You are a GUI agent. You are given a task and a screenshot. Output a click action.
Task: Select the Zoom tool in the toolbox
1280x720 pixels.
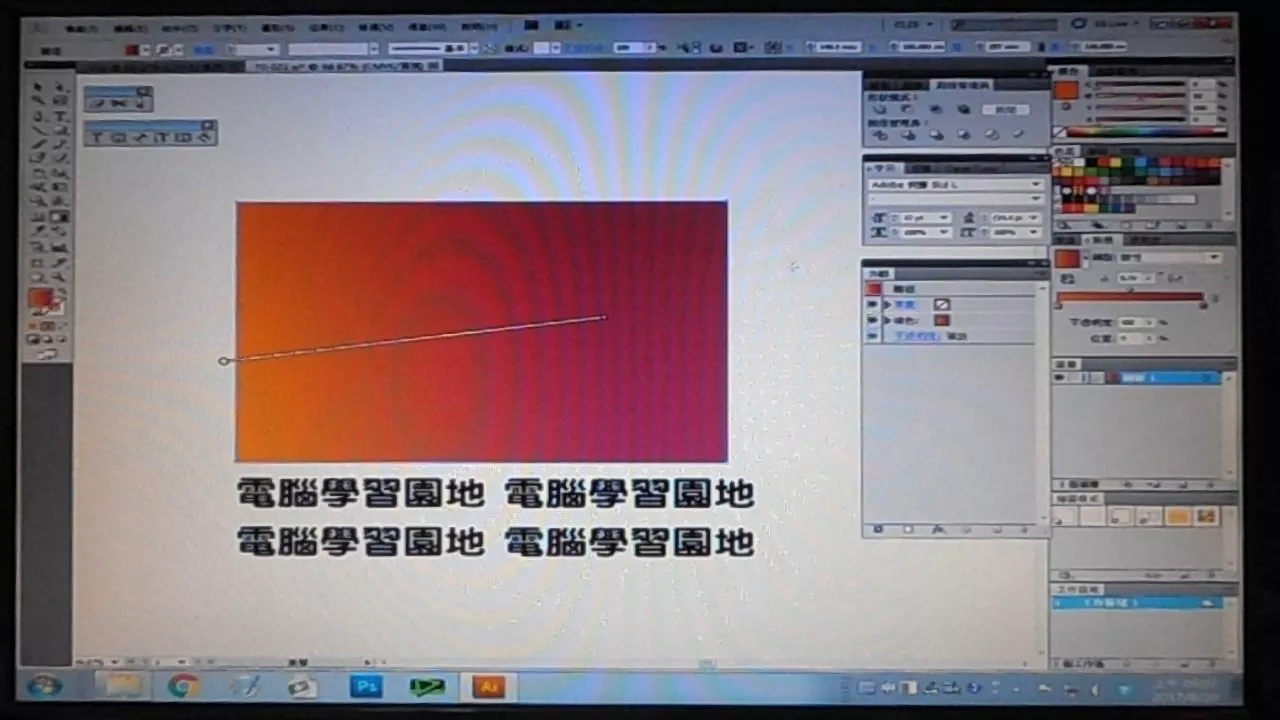[61, 276]
